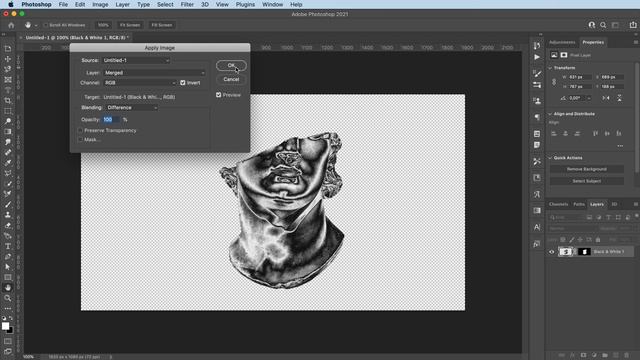The width and height of the screenshot is (640, 360).
Task: Collapse the Align and Distribute section
Action: [x=550, y=114]
